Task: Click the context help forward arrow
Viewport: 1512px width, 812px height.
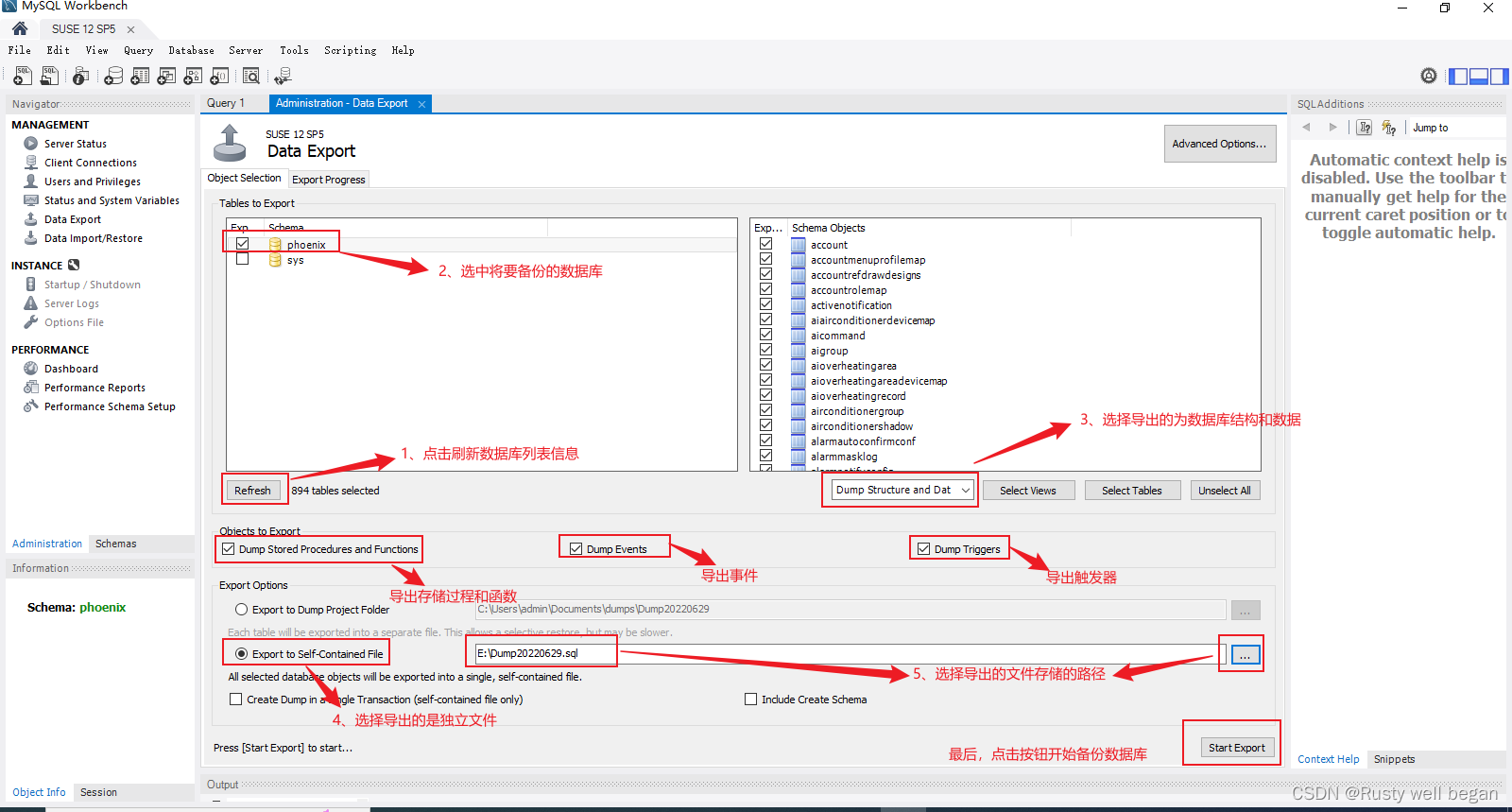Action: click(1332, 128)
